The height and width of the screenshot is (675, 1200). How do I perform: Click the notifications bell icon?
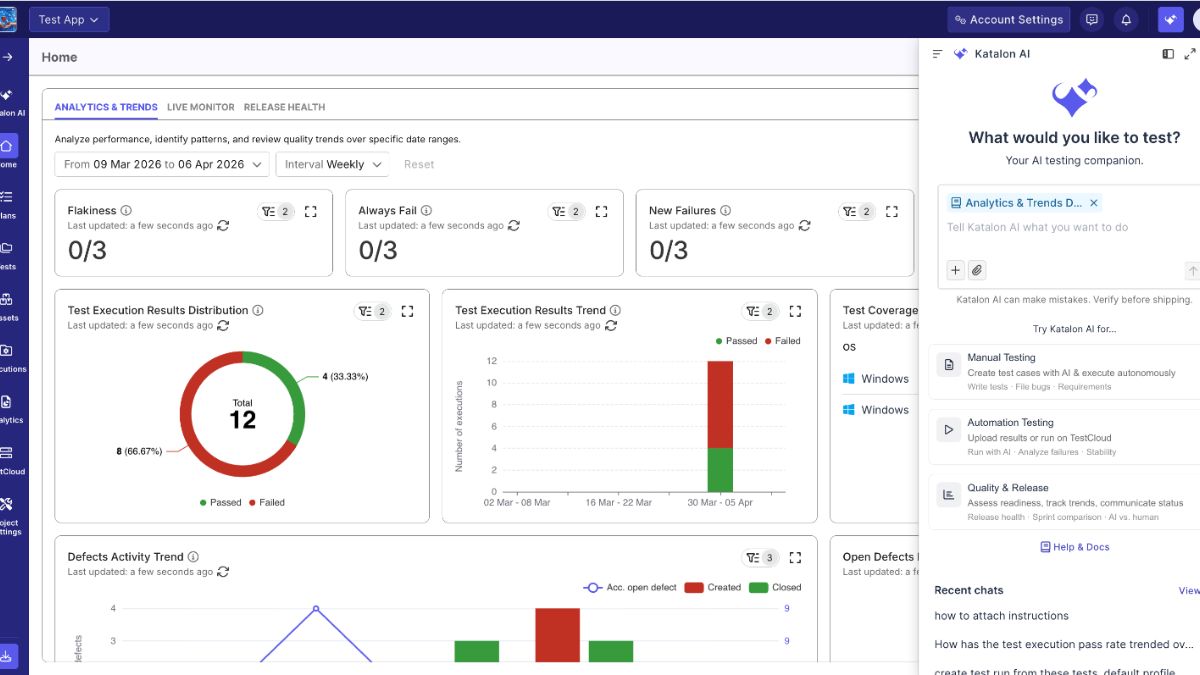click(x=1126, y=19)
